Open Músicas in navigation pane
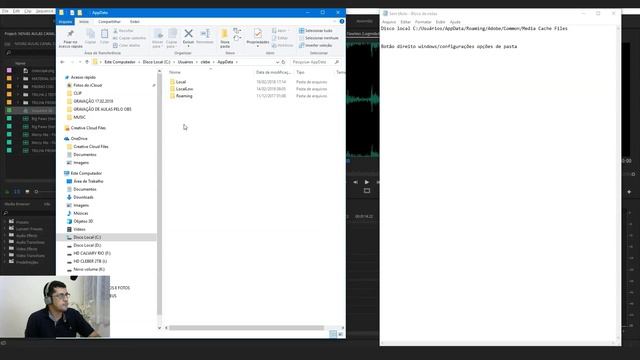640x360 pixels. [80, 213]
